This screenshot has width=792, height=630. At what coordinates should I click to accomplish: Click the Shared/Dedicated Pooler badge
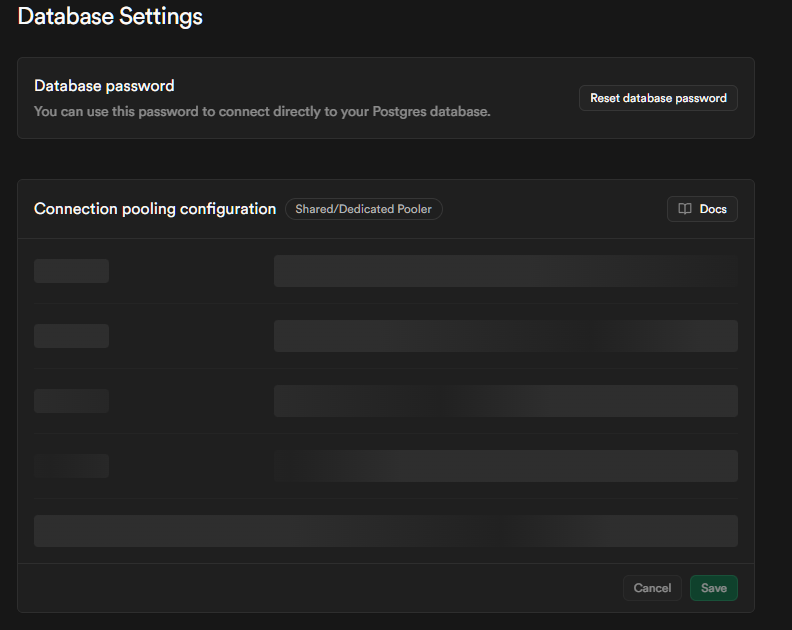tap(363, 209)
